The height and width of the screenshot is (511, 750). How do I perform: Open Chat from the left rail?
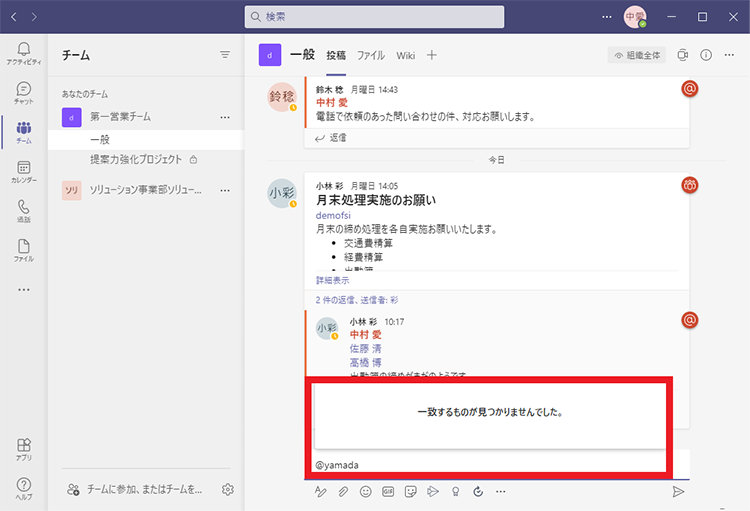(23, 93)
